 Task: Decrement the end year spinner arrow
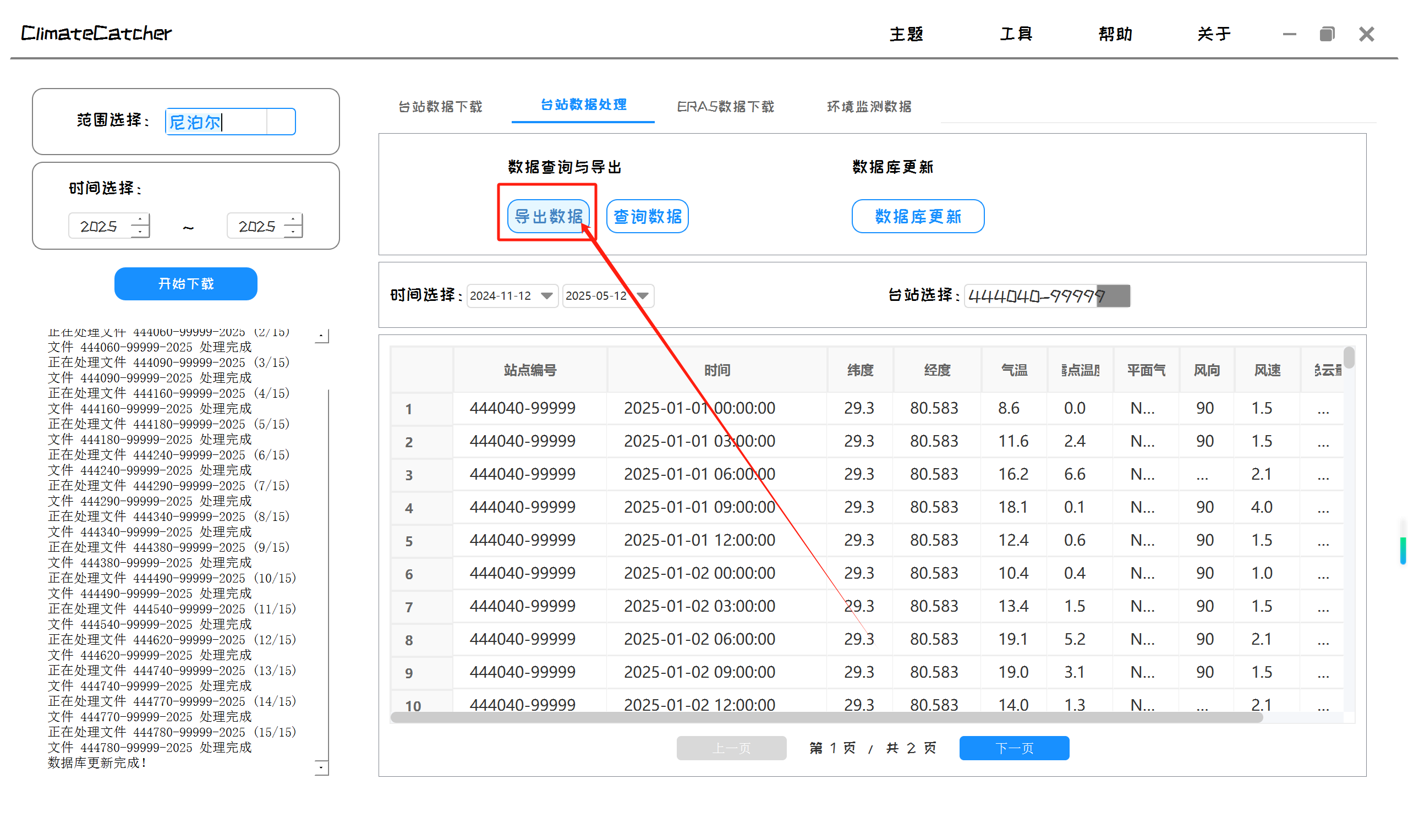coord(293,232)
